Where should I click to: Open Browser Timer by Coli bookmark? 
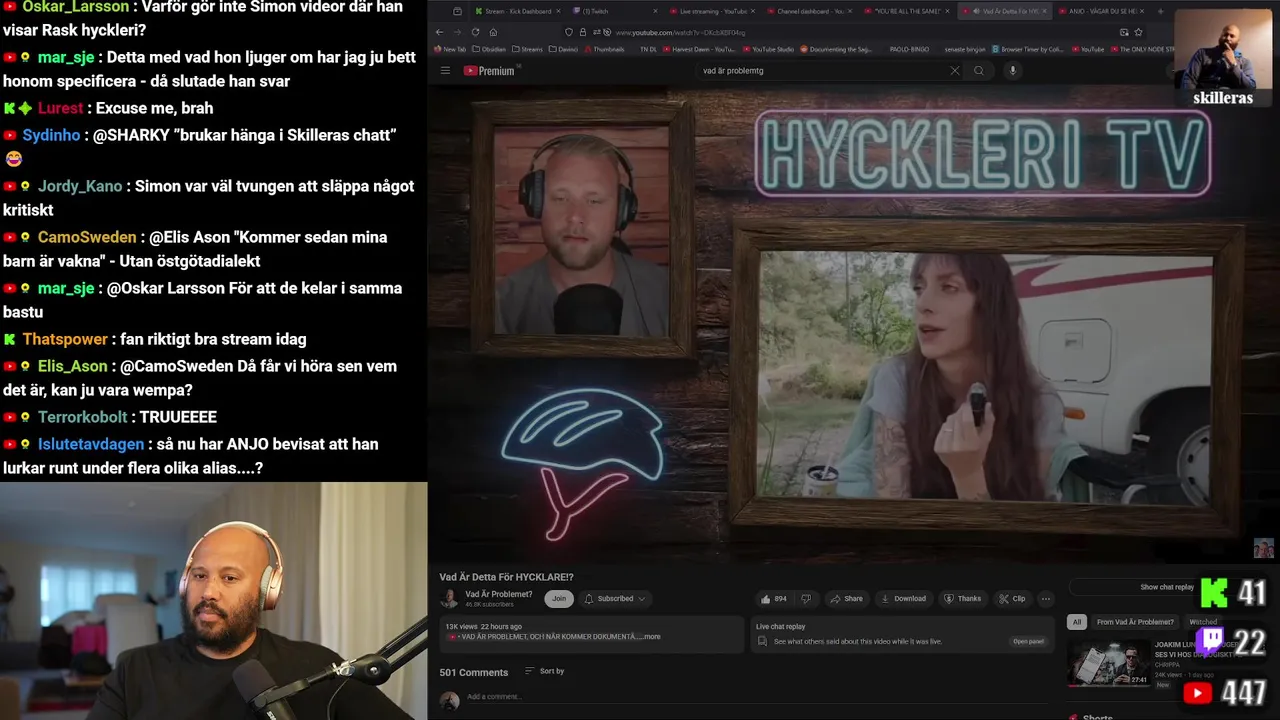click(1028, 49)
